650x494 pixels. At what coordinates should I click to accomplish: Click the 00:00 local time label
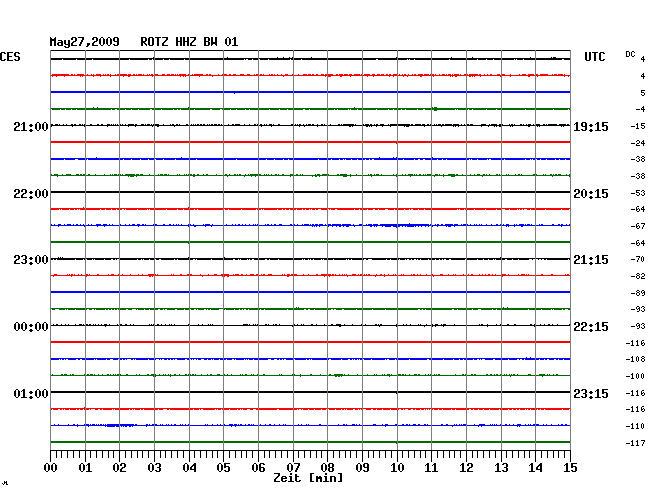pos(31,327)
